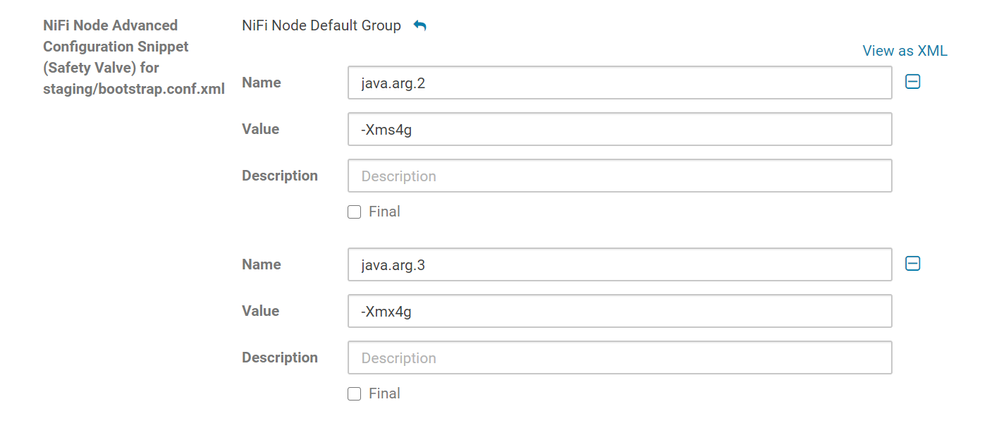
Task: Click the Name label beside java.arg.3
Action: pyautogui.click(x=261, y=265)
